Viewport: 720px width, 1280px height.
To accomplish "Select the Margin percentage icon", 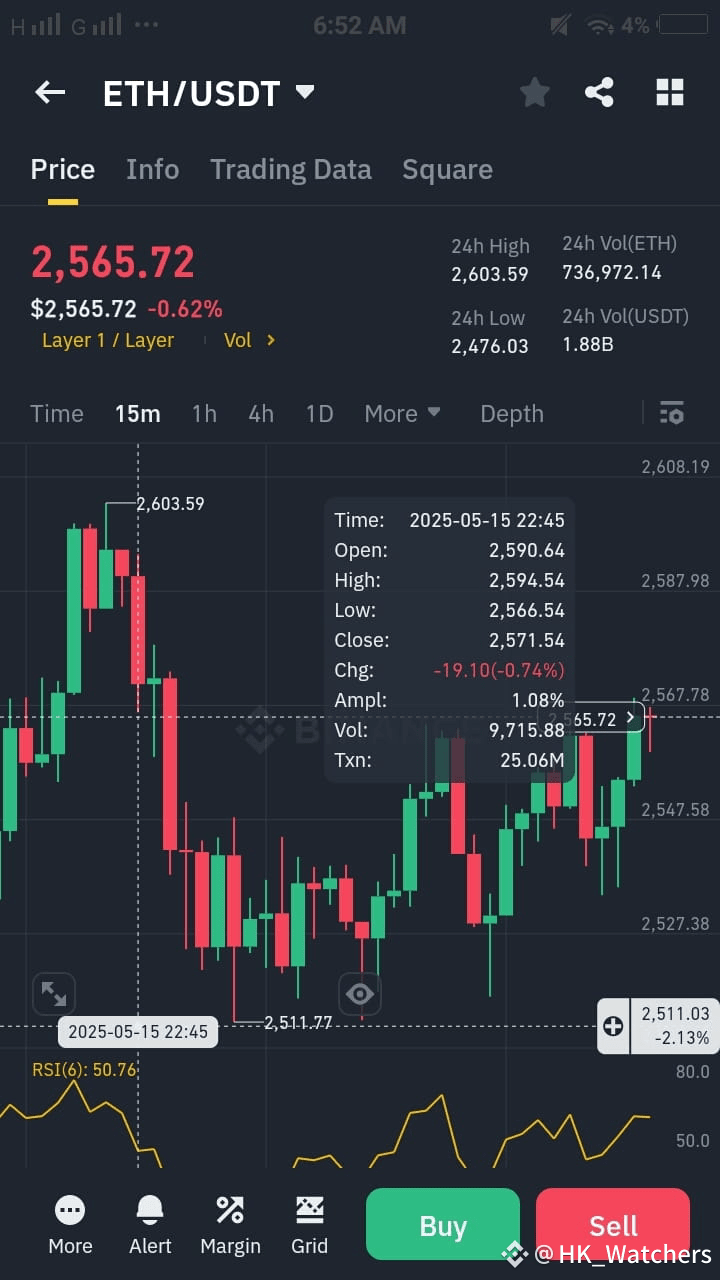I will point(229,1222).
